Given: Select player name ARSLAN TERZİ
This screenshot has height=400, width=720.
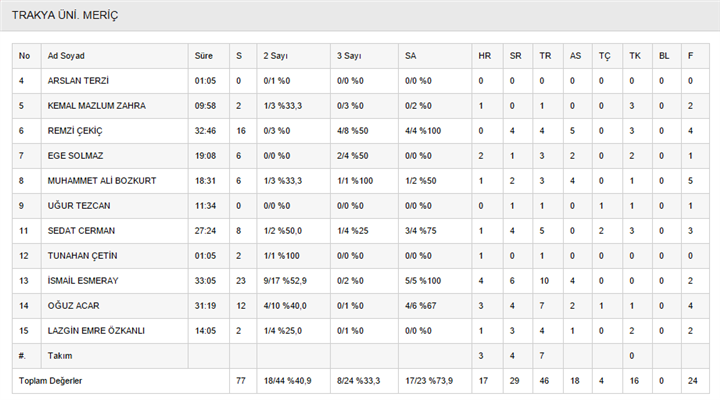Looking at the screenshot, I should tap(78, 81).
